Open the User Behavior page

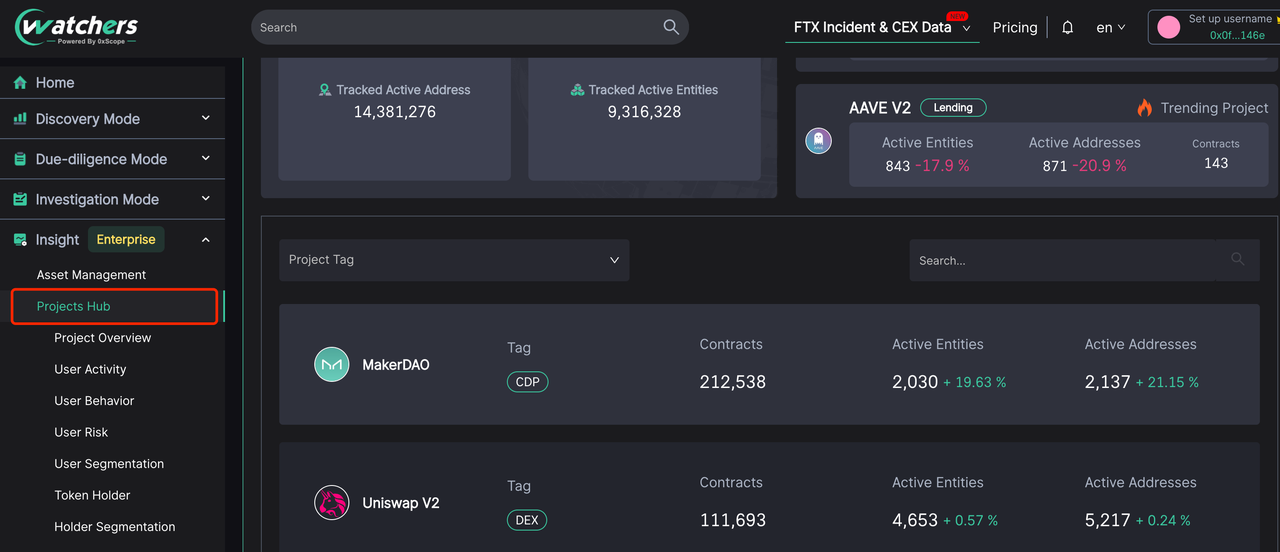click(x=94, y=401)
